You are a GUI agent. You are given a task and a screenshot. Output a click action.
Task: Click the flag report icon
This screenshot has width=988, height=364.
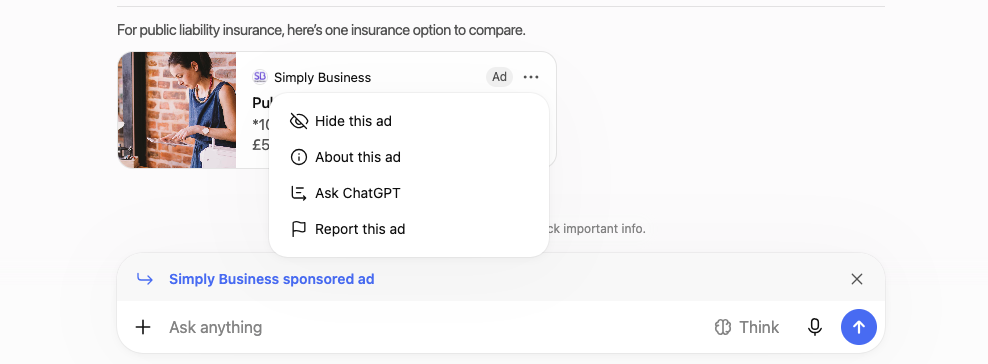click(x=299, y=229)
